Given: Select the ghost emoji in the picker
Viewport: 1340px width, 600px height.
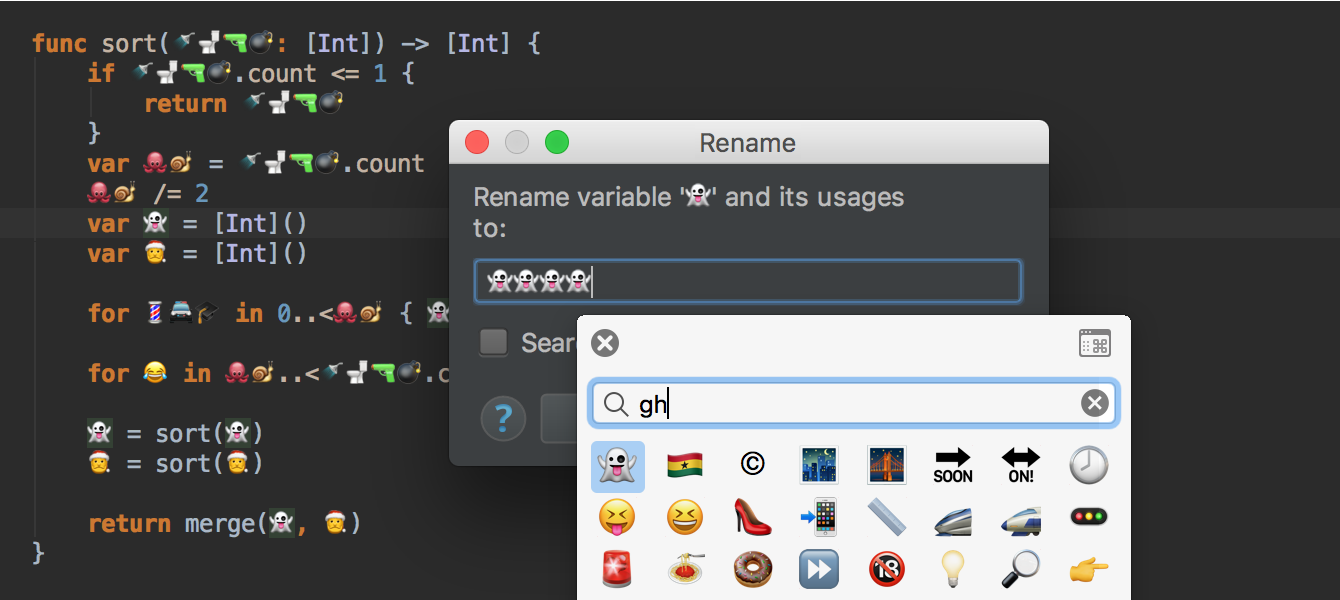Looking at the screenshot, I should pyautogui.click(x=617, y=465).
